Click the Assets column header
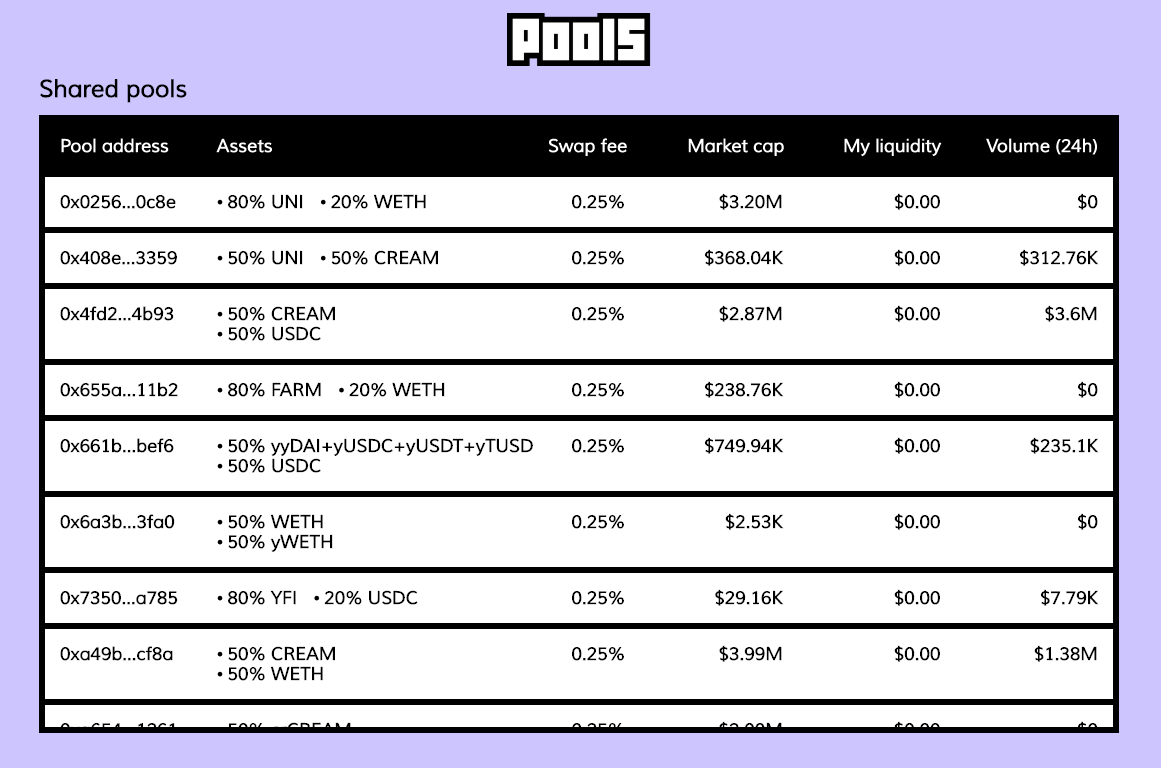The width and height of the screenshot is (1161, 768). coord(244,146)
